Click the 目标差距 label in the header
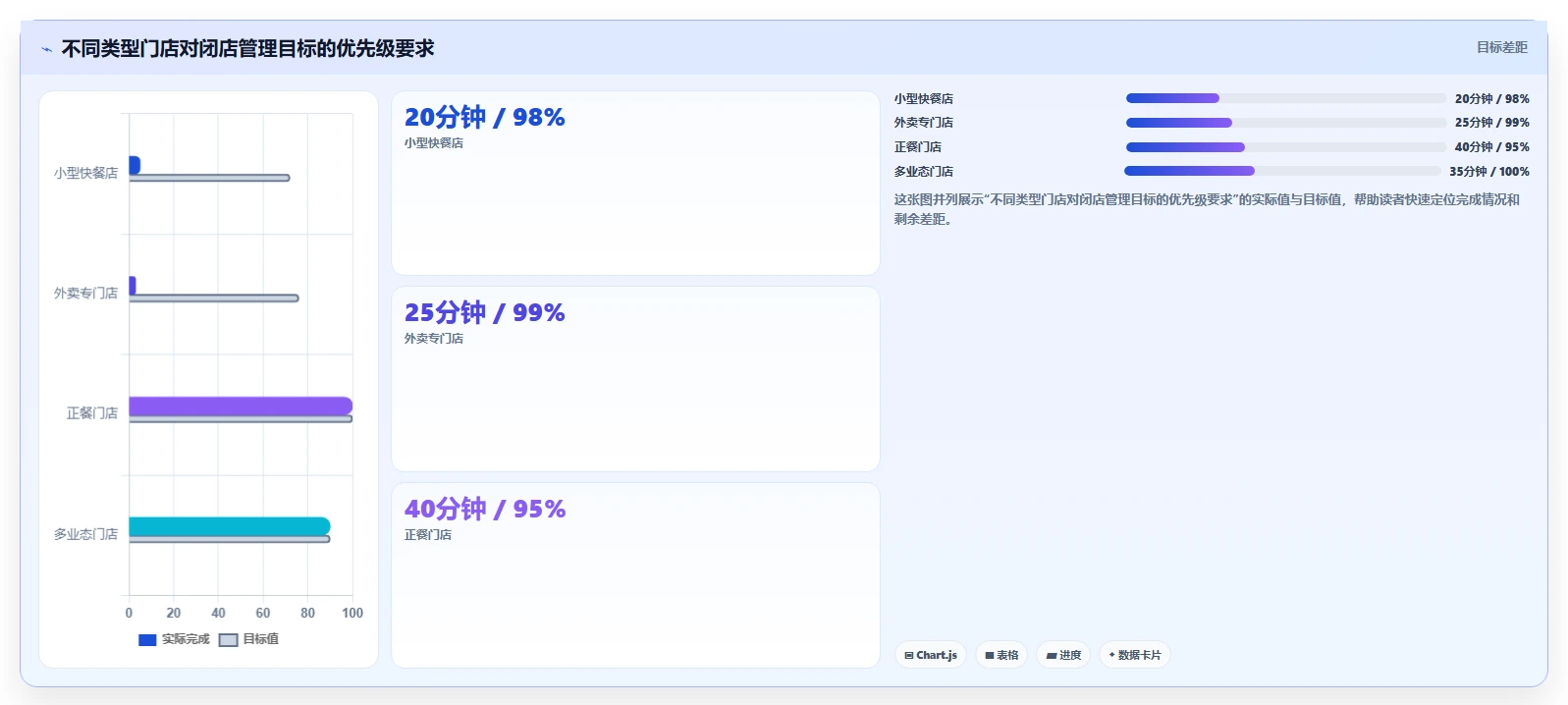Image resolution: width=1568 pixels, height=705 pixels. (x=1502, y=47)
